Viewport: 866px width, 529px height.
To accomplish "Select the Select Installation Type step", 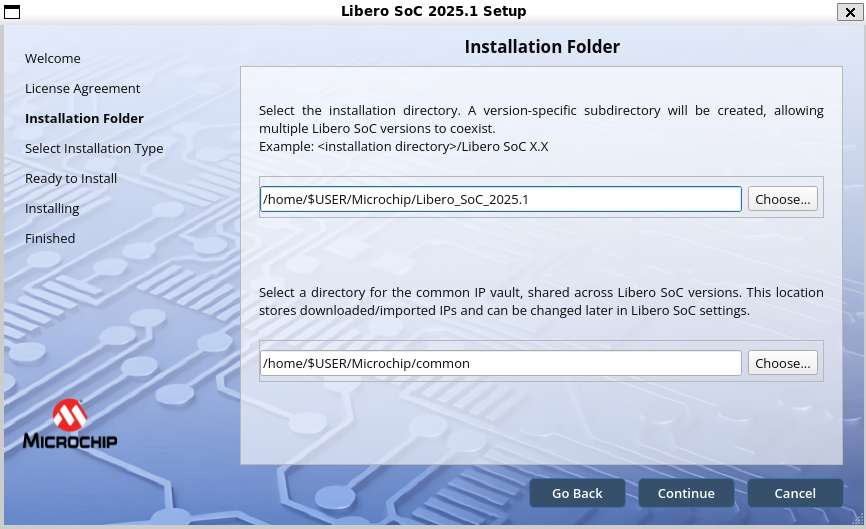I will click(94, 149).
